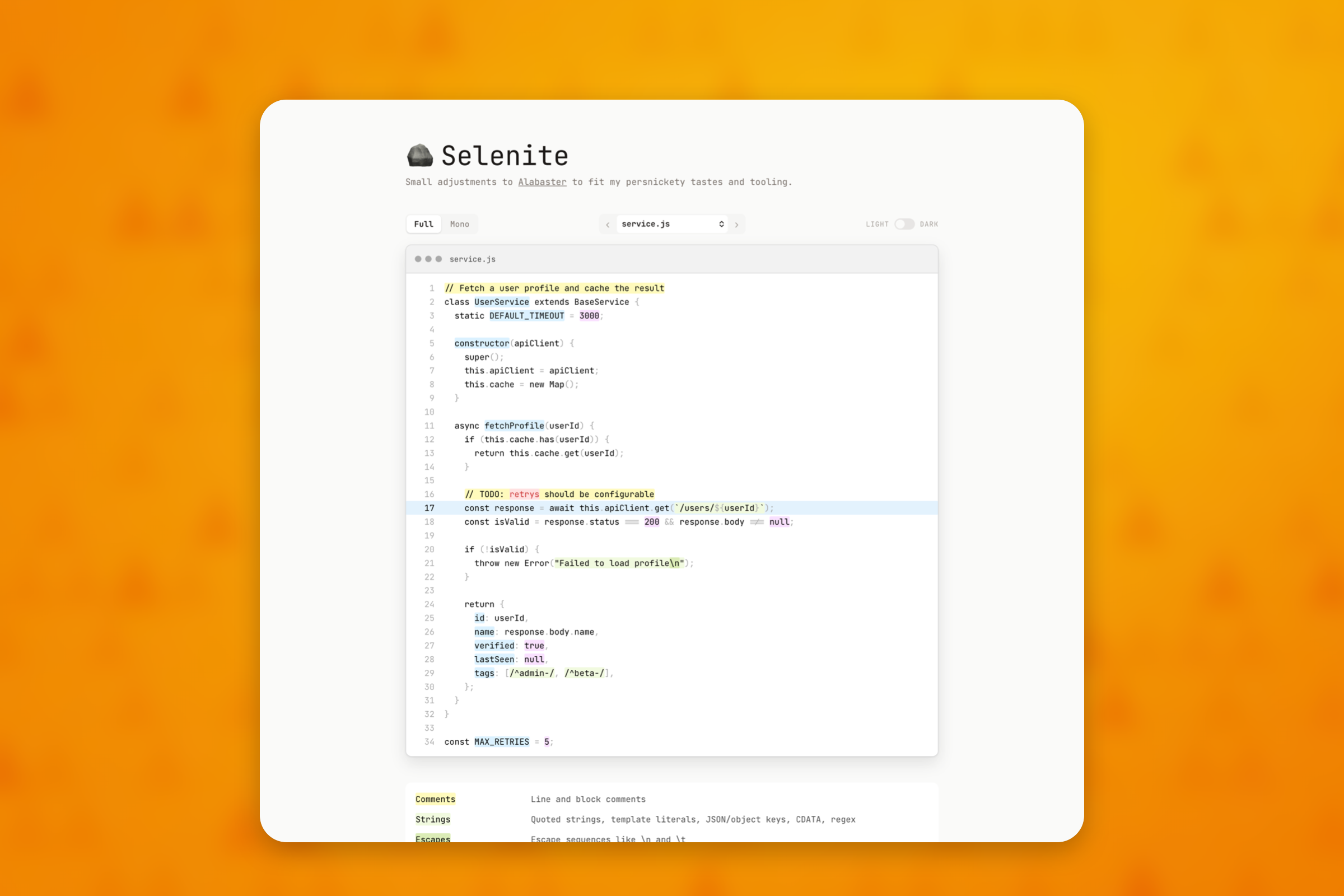
Task: Click the fetchProfile method name
Action: (514, 426)
